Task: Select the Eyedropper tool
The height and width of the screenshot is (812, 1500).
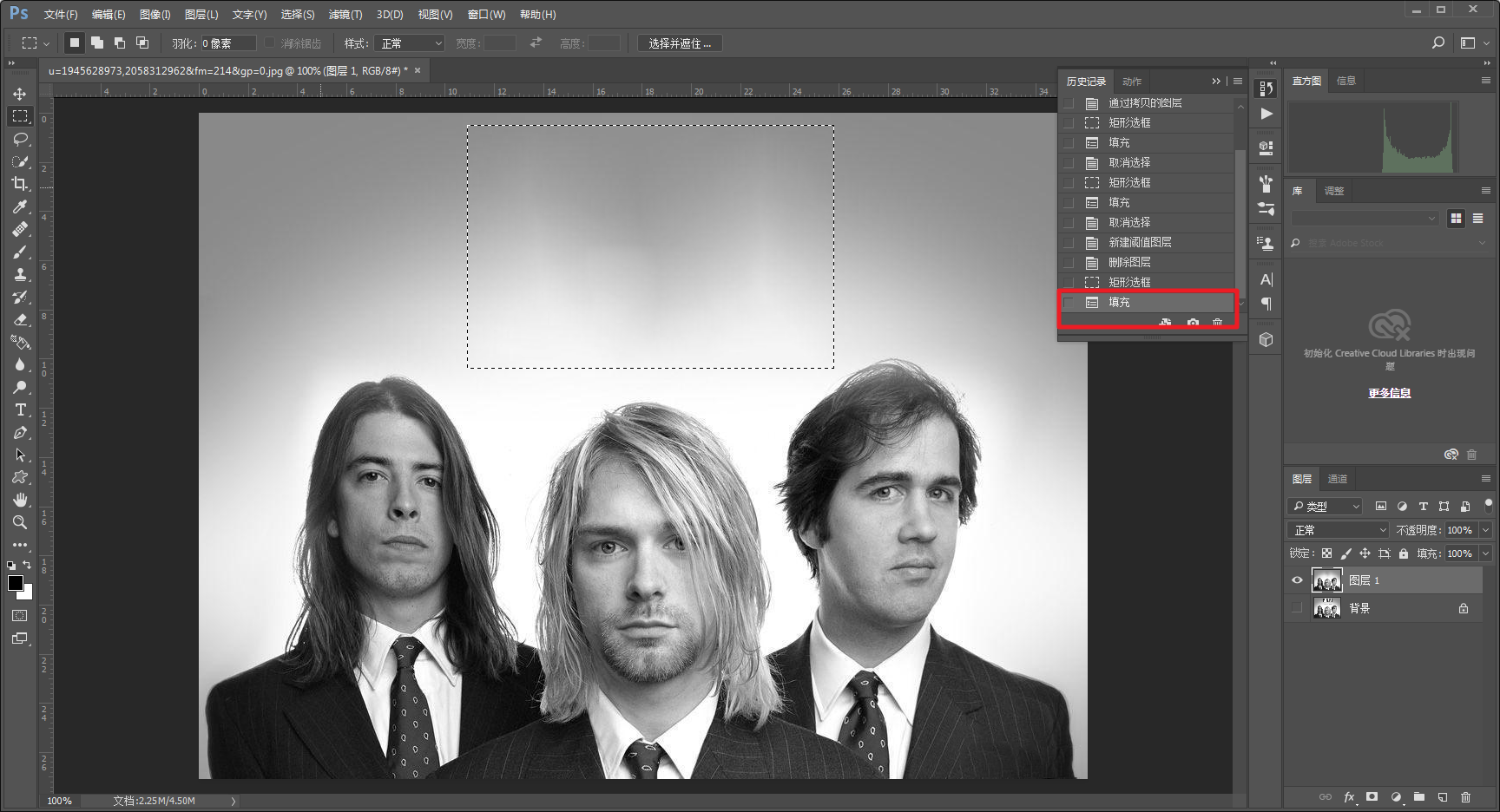Action: [x=20, y=206]
